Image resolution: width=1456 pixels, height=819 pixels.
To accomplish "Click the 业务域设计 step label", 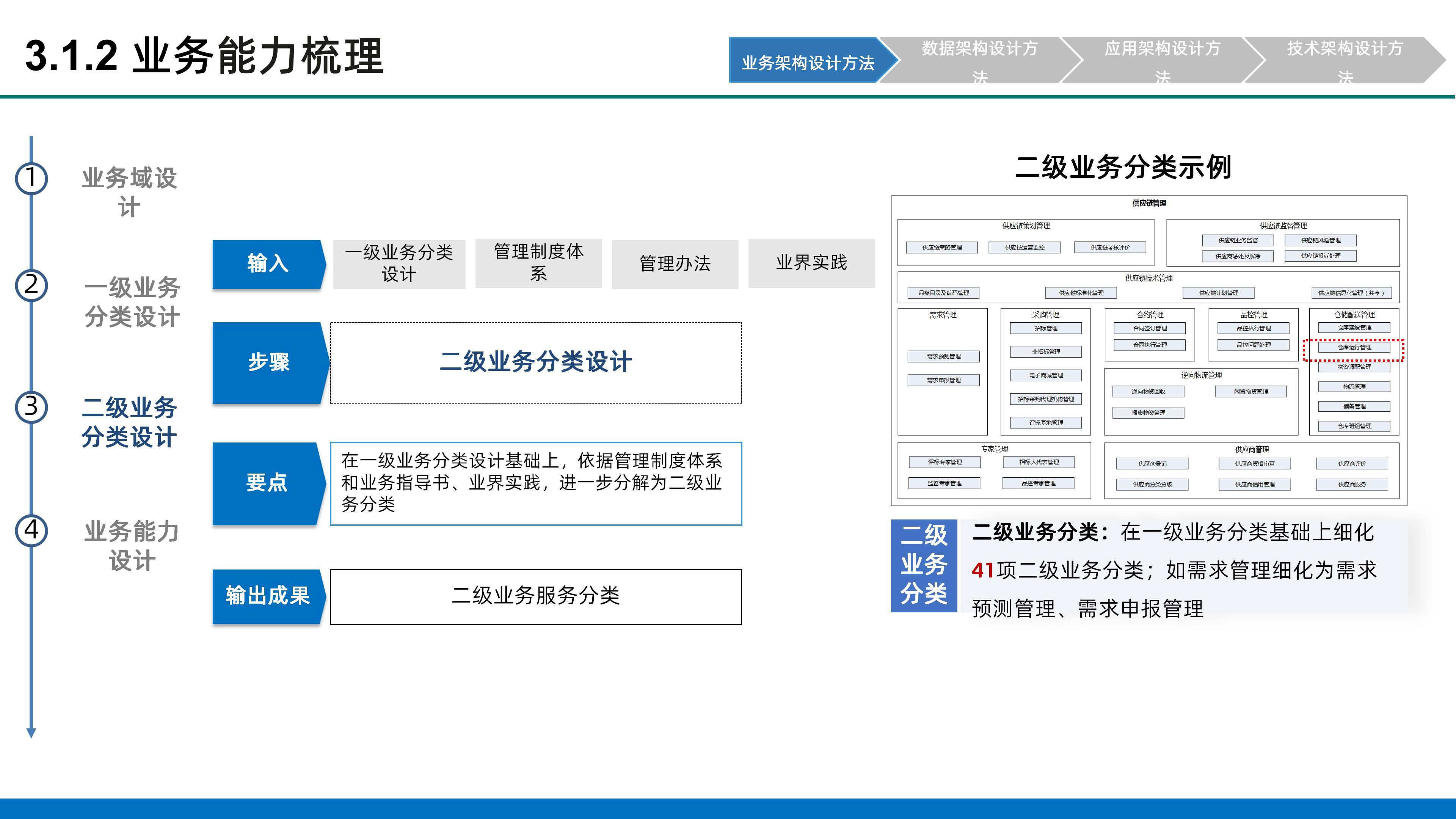I will pos(129,192).
